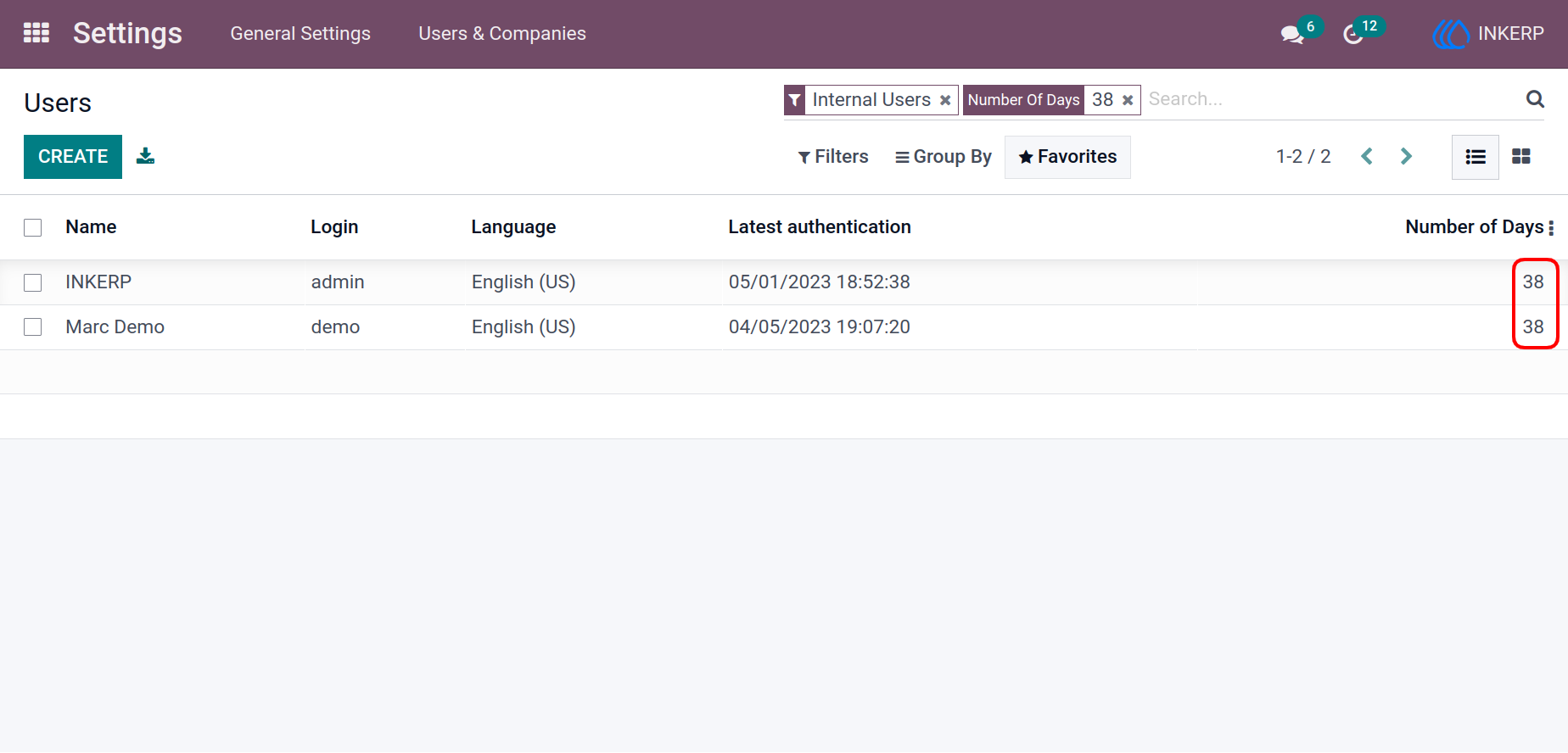Open the Users & Companies menu
Viewport: 1568px width, 753px height.
[502, 34]
